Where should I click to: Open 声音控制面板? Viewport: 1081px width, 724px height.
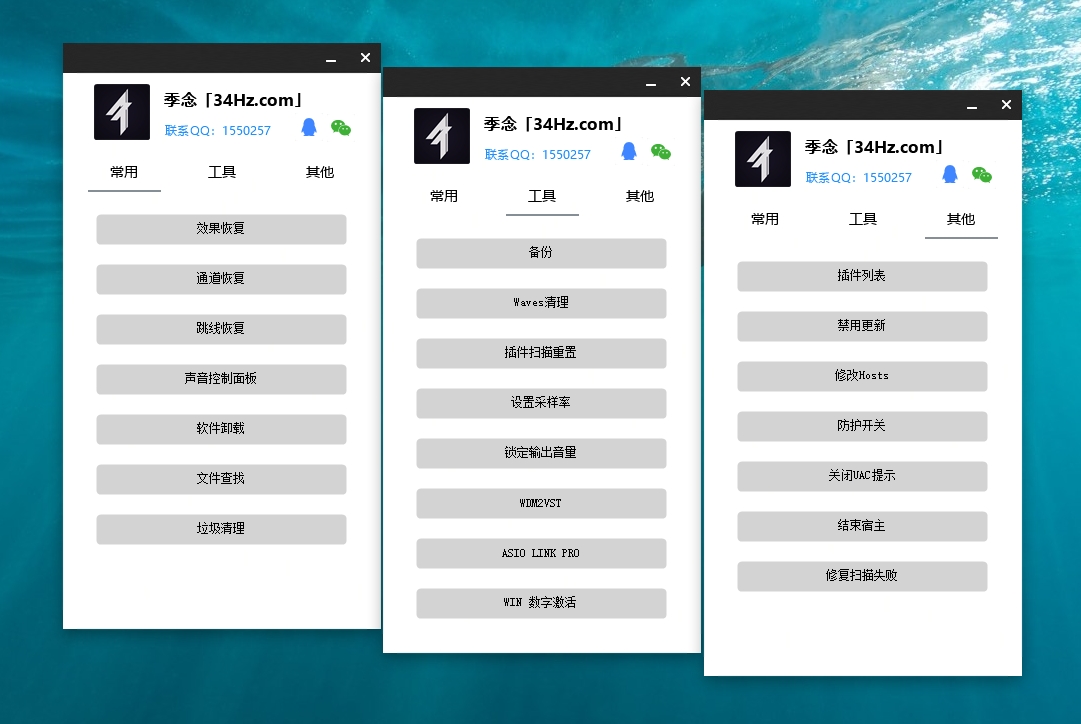[221, 379]
